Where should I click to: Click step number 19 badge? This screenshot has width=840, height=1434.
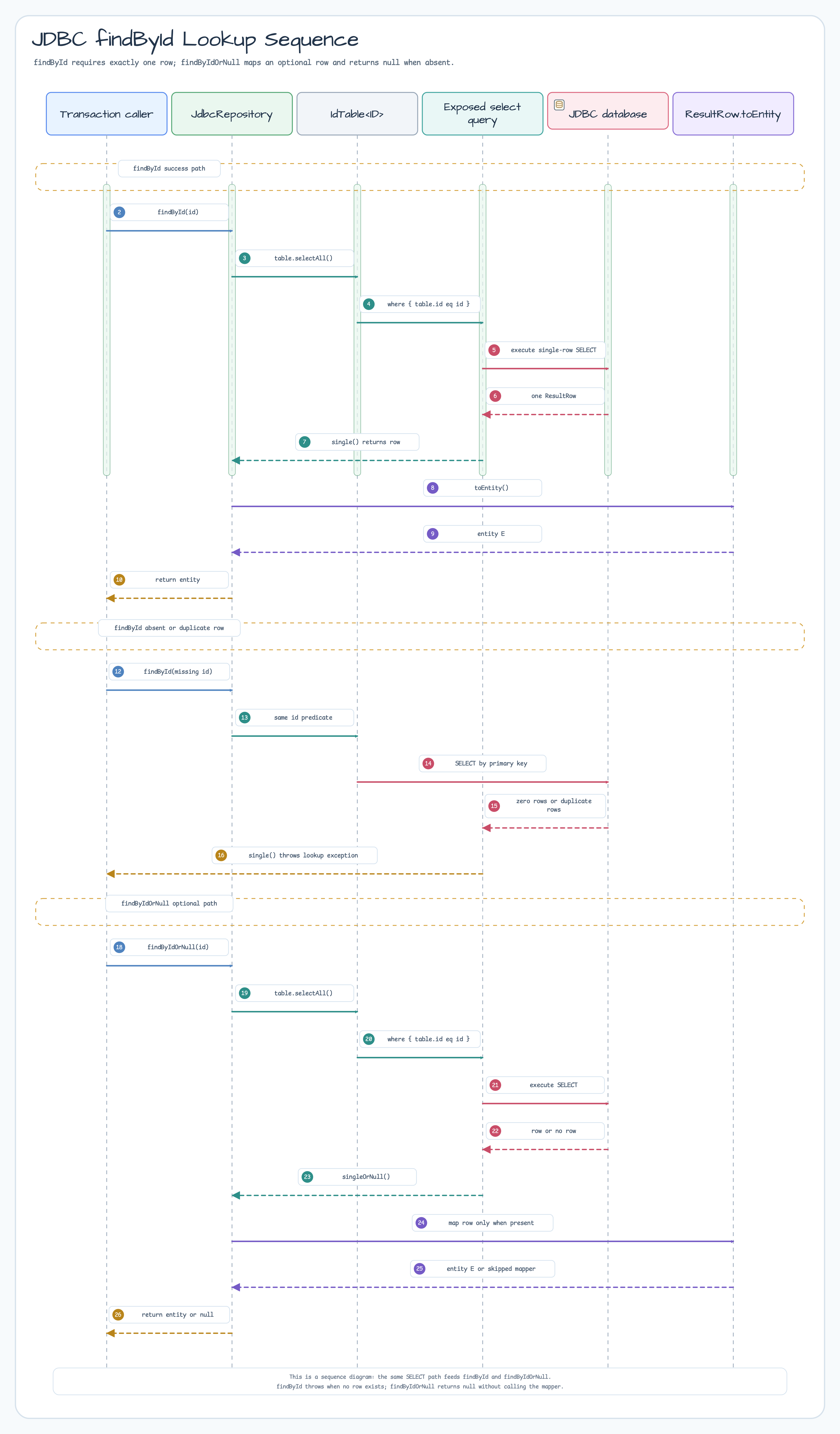point(245,993)
